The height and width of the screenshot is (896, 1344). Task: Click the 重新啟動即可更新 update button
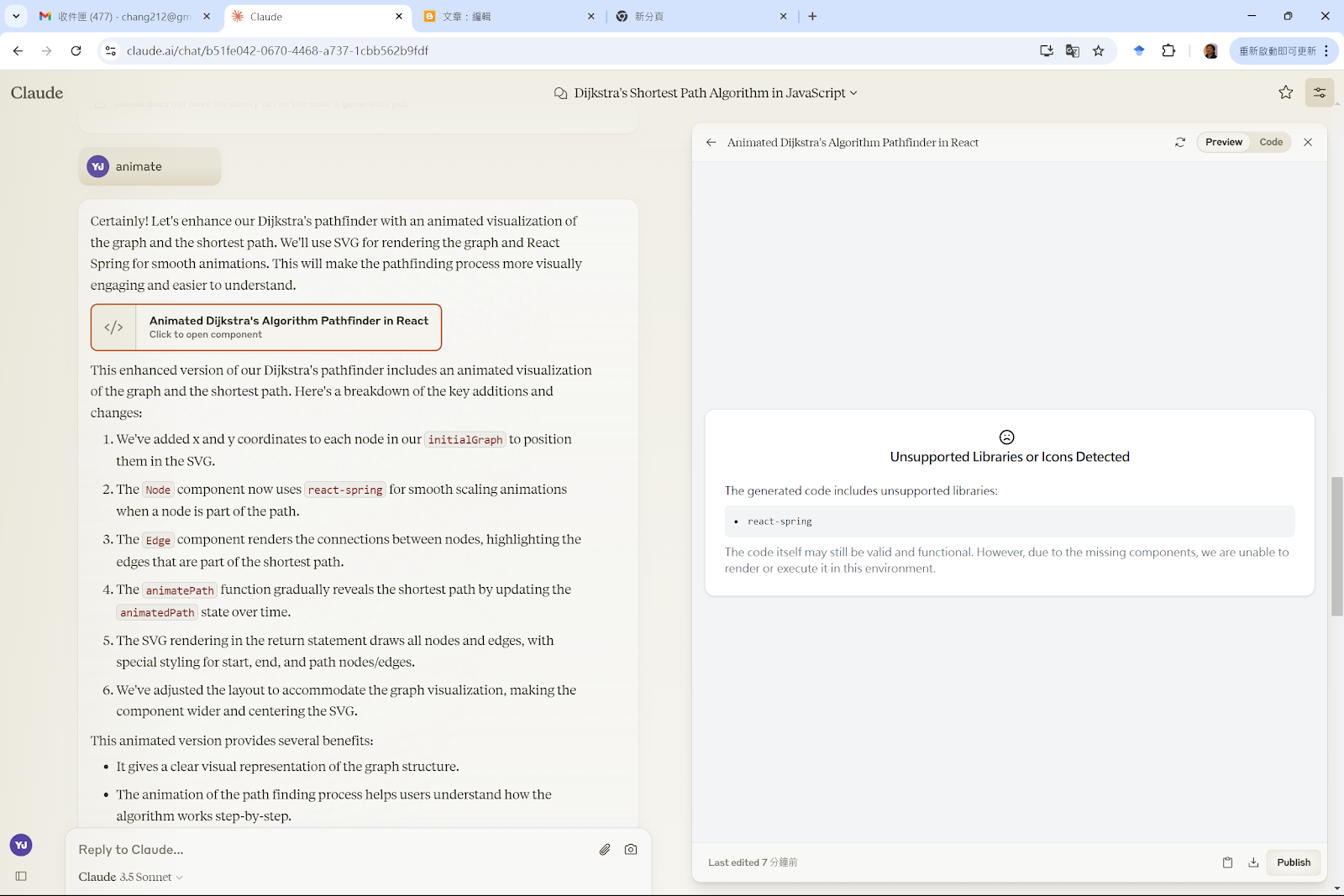coord(1278,51)
